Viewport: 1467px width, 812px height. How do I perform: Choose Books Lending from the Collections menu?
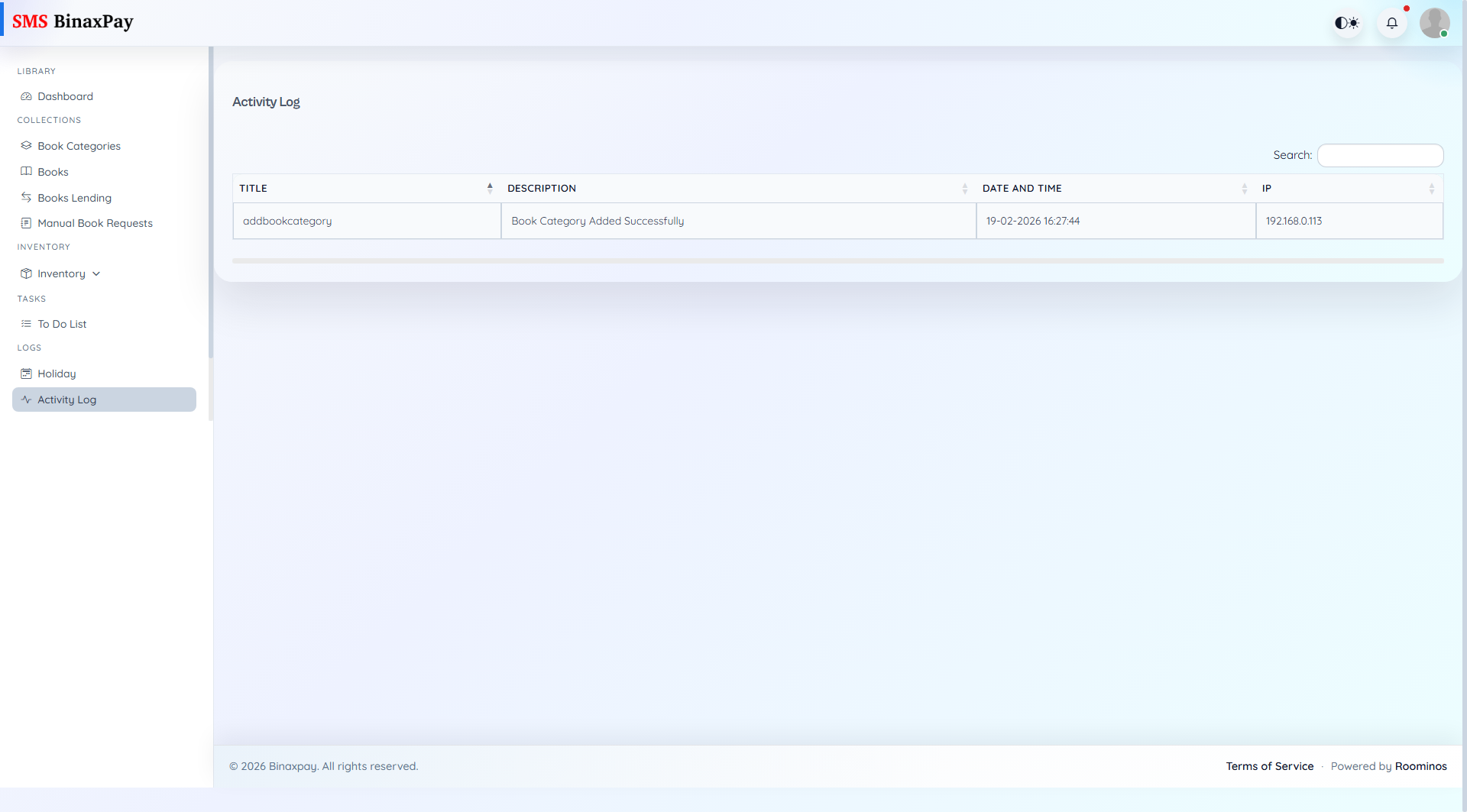click(x=75, y=197)
